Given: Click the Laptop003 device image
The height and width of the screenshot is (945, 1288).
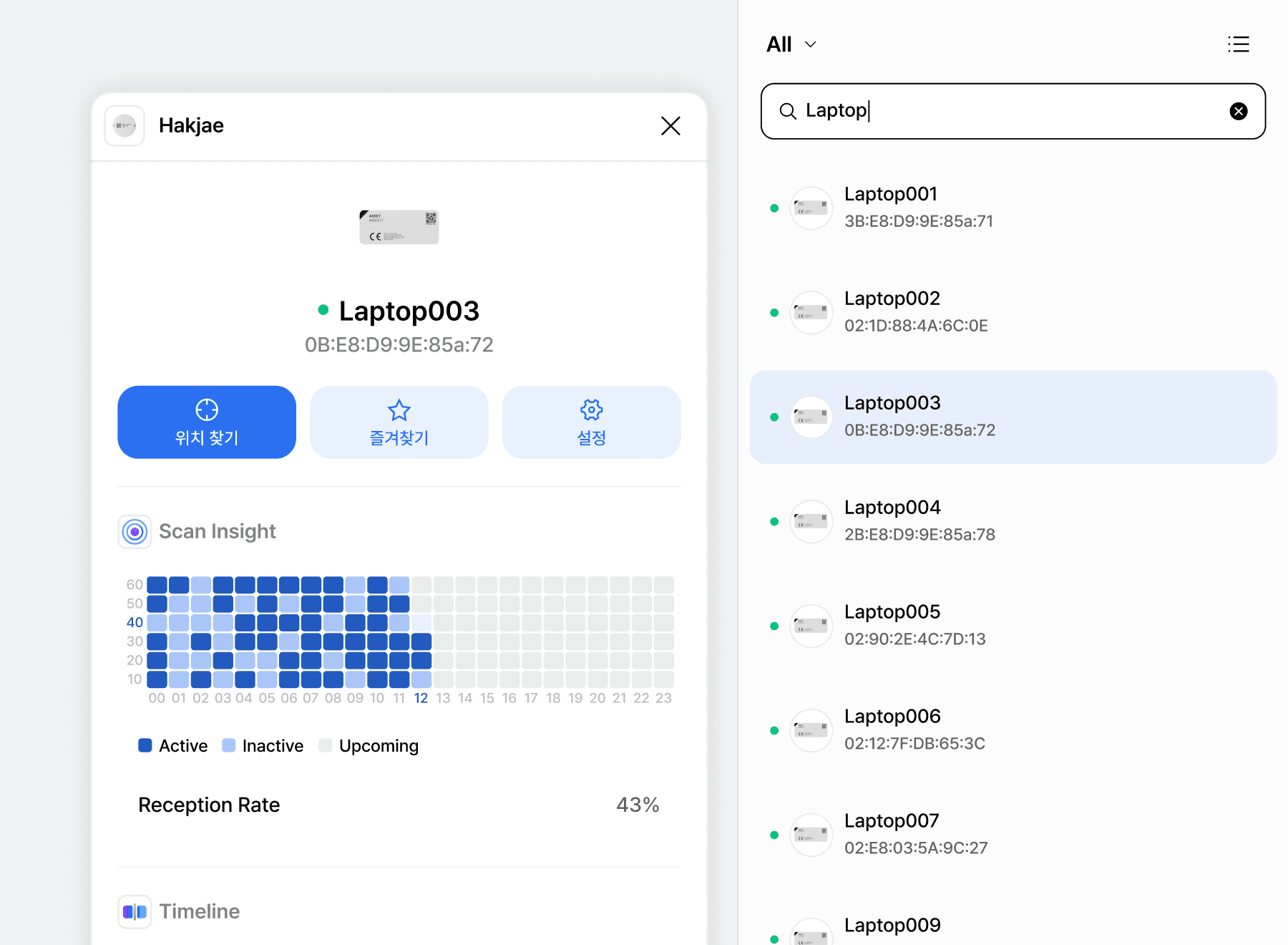Looking at the screenshot, I should (399, 227).
